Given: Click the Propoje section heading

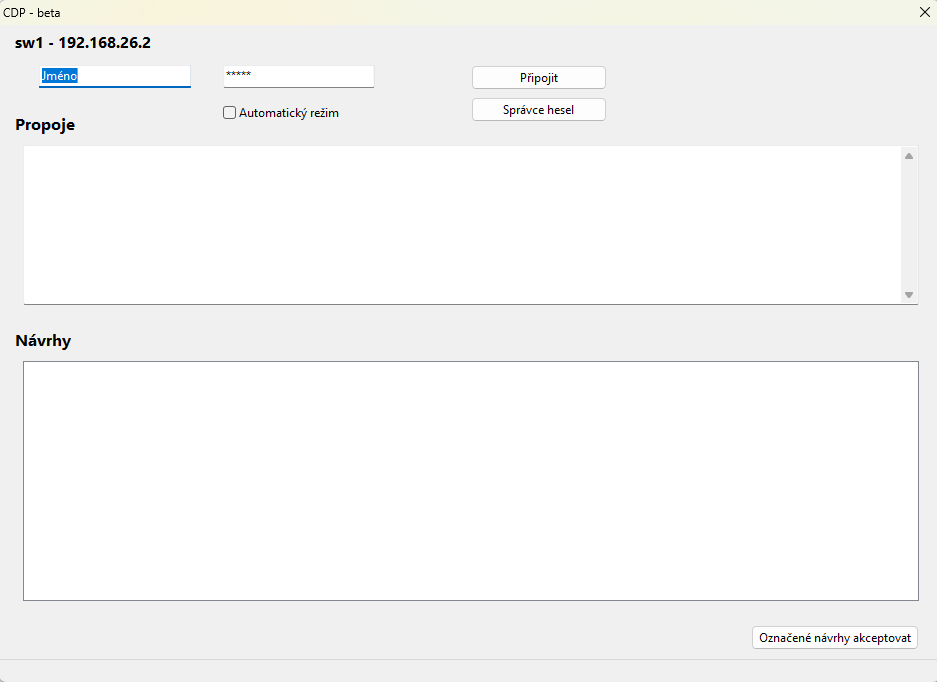Looking at the screenshot, I should (x=45, y=125).
